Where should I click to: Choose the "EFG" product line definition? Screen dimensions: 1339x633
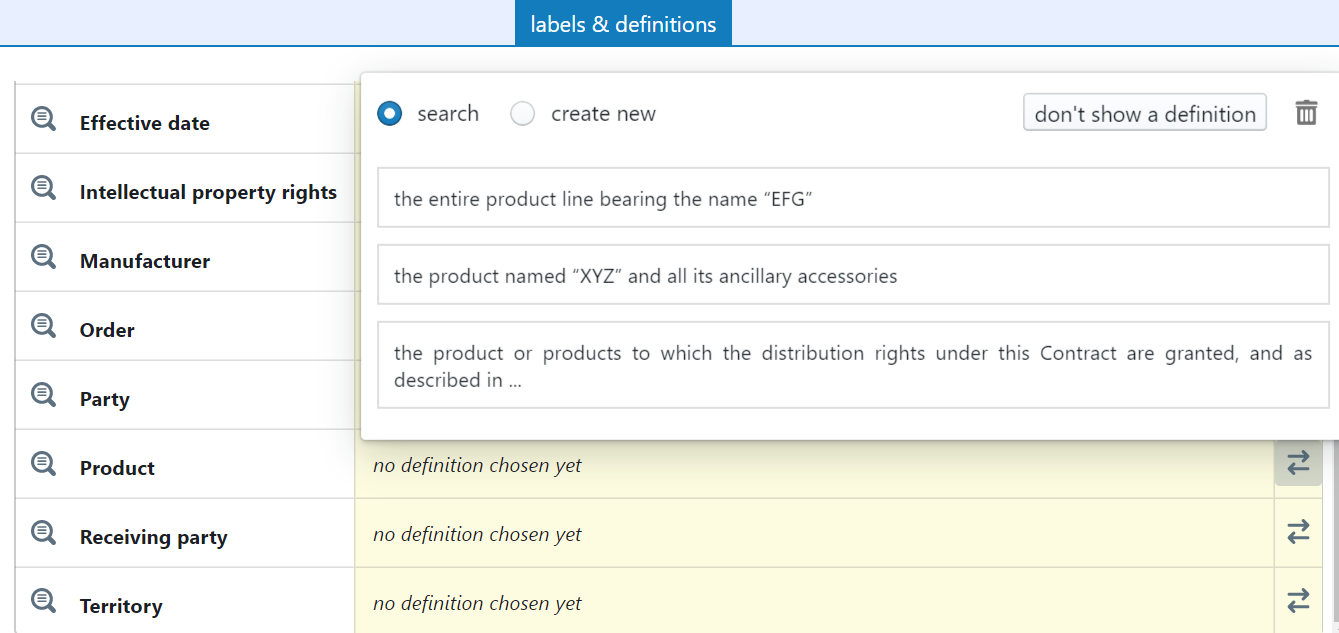pyautogui.click(x=853, y=198)
